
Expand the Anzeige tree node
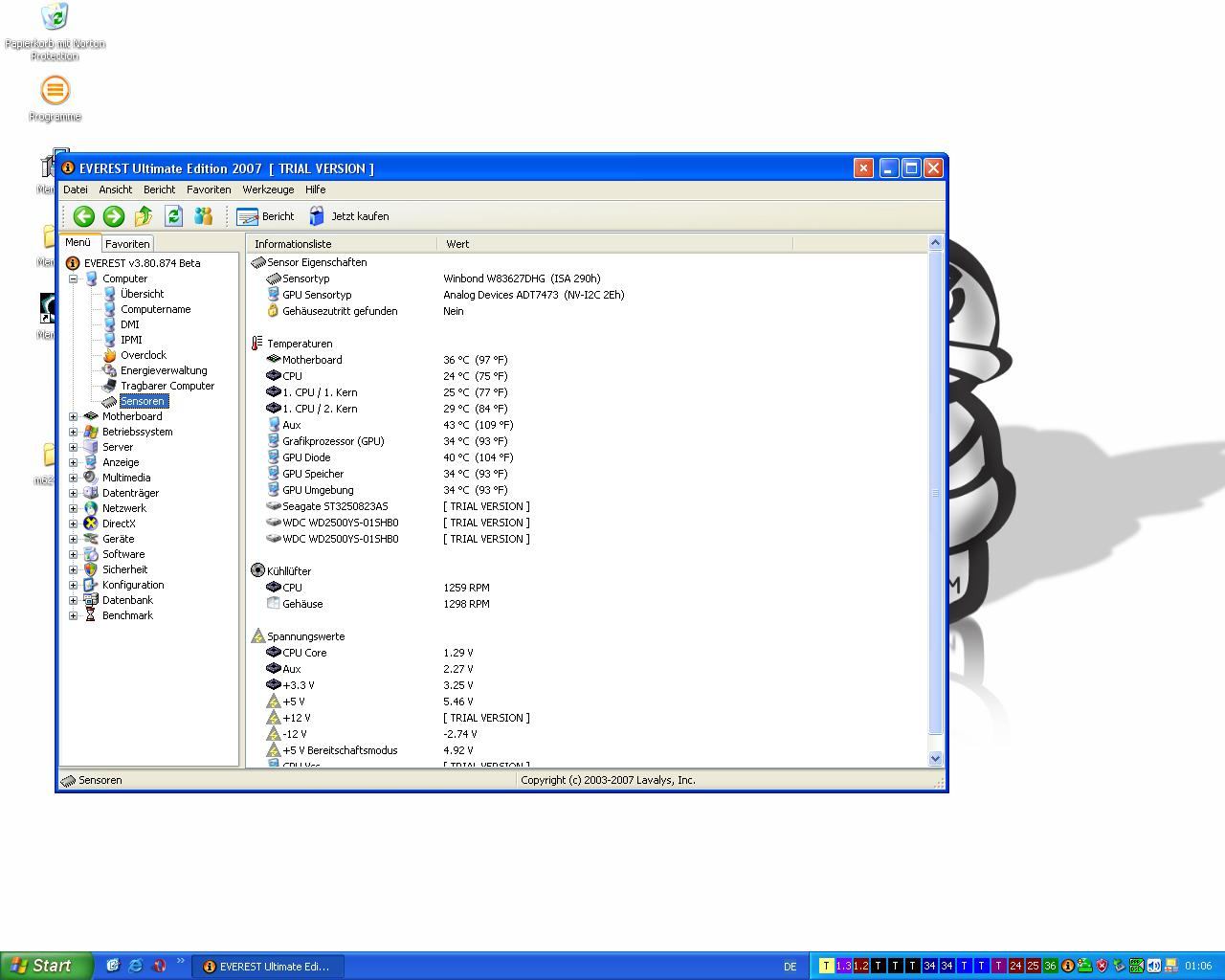point(73,462)
